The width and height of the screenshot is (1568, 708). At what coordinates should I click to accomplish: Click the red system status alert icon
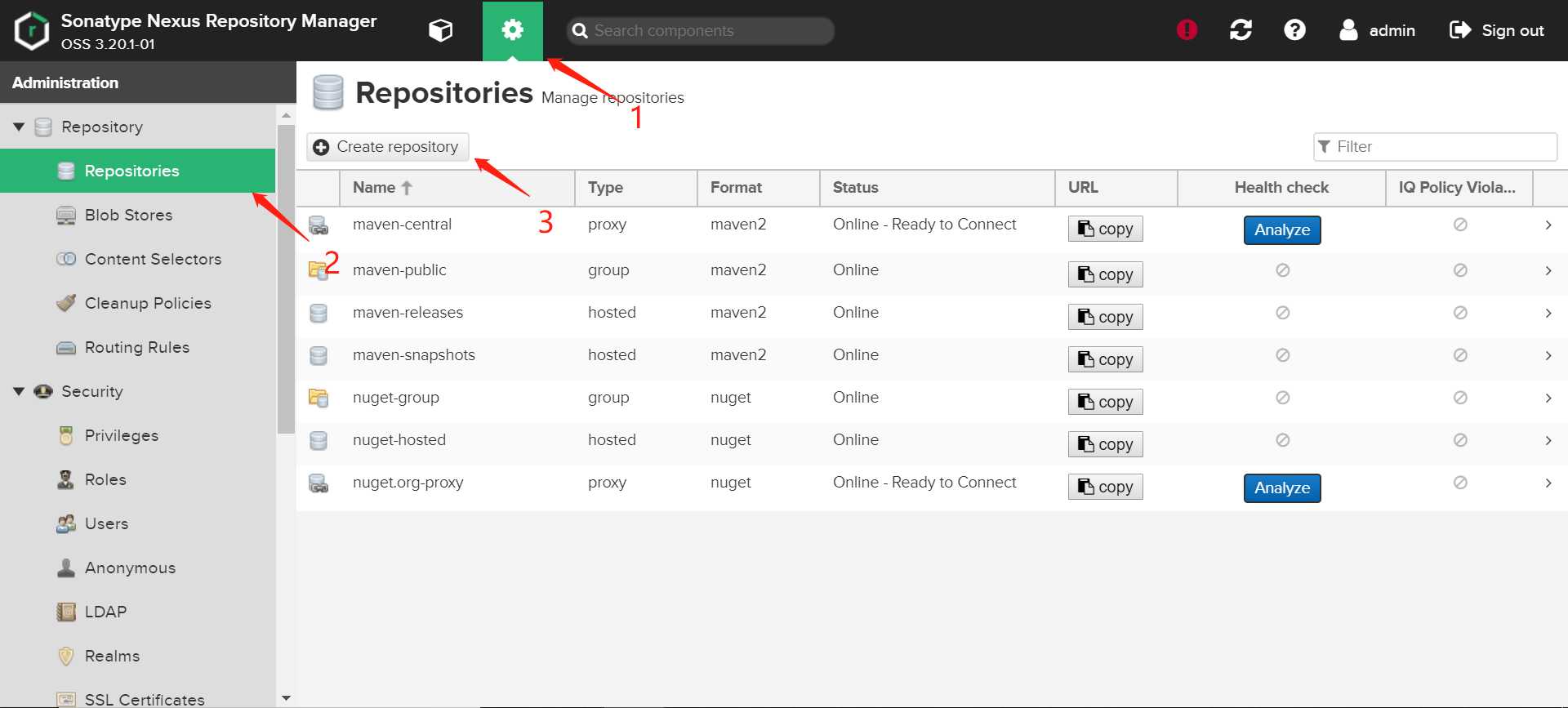tap(1187, 30)
